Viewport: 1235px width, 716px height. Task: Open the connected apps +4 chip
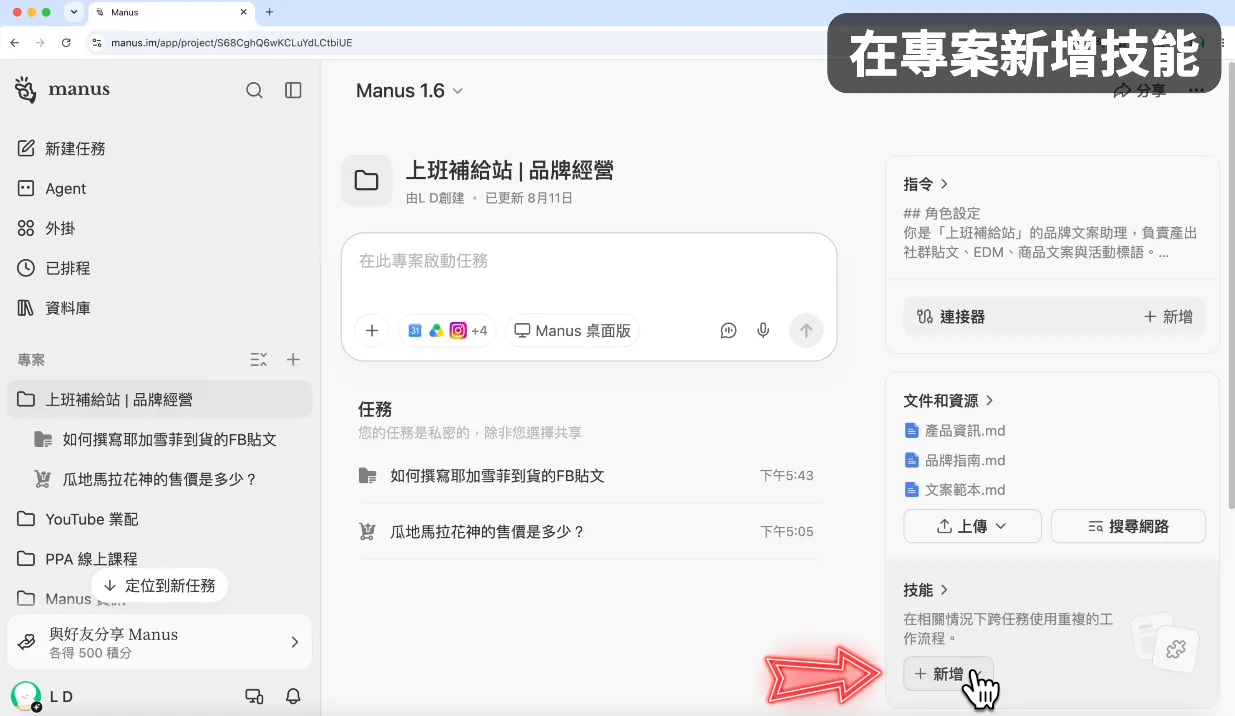(x=447, y=331)
